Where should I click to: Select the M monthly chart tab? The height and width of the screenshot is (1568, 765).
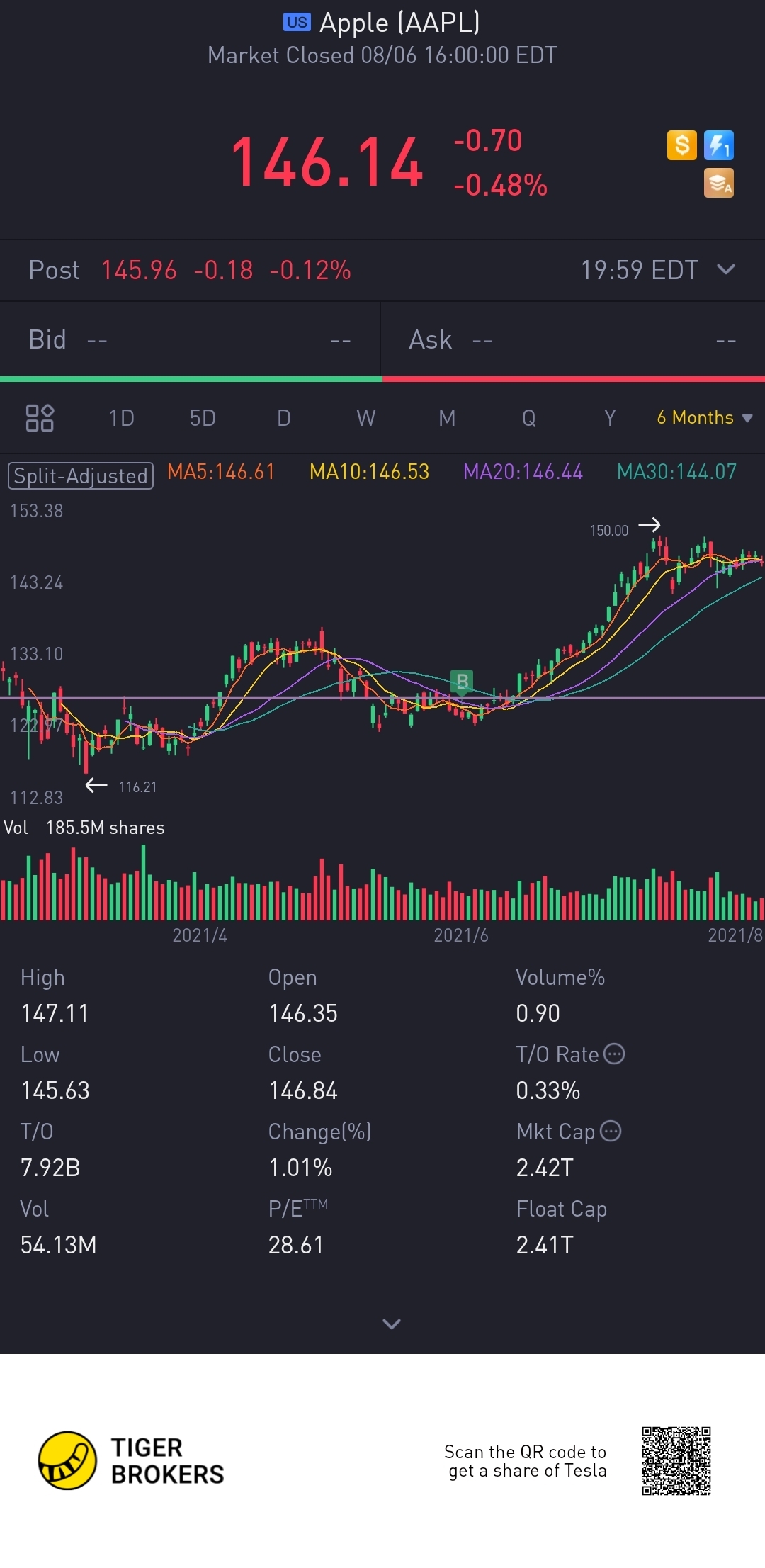pos(447,418)
